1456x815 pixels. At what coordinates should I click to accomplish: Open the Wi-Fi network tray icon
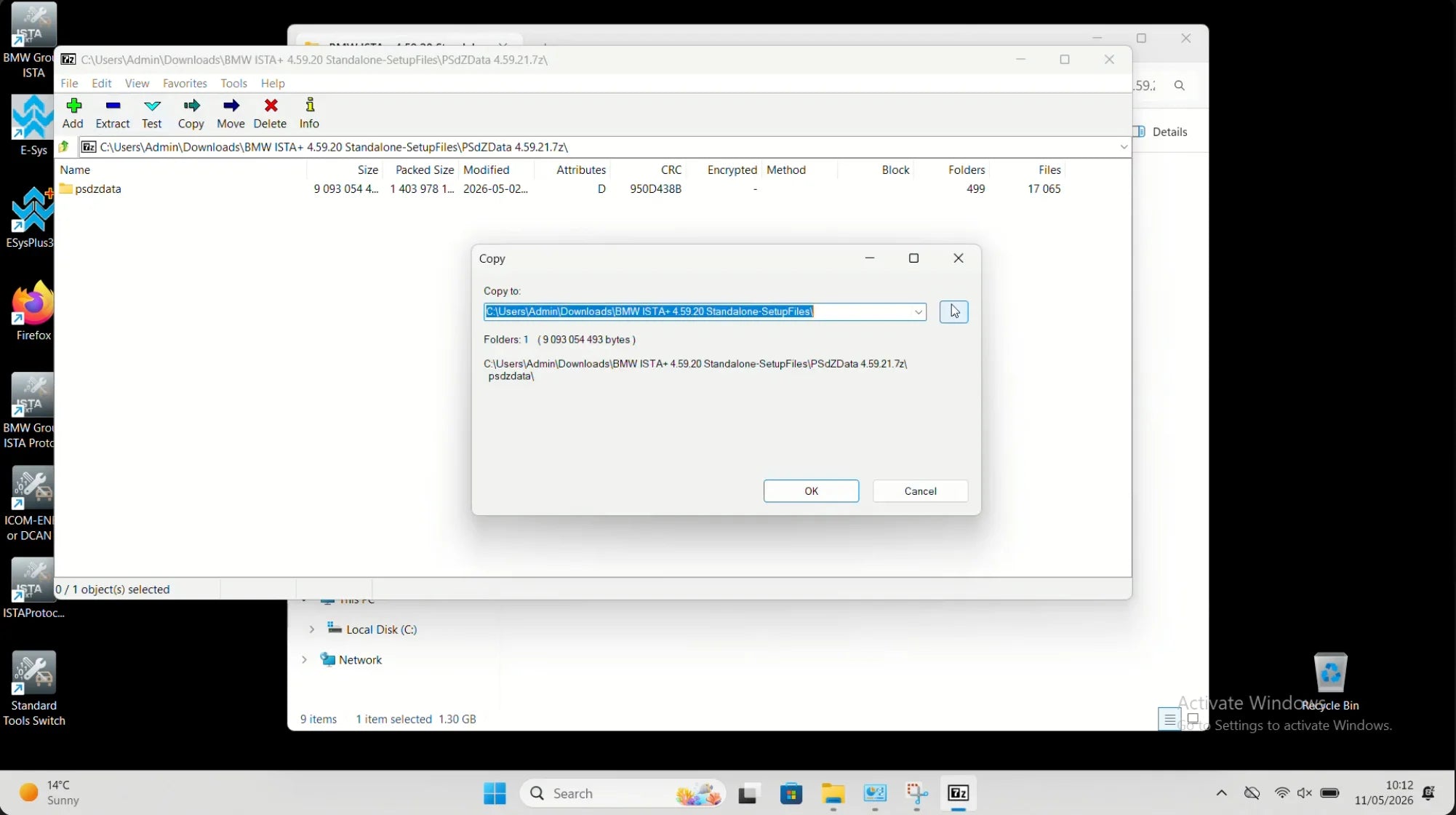tap(1282, 793)
